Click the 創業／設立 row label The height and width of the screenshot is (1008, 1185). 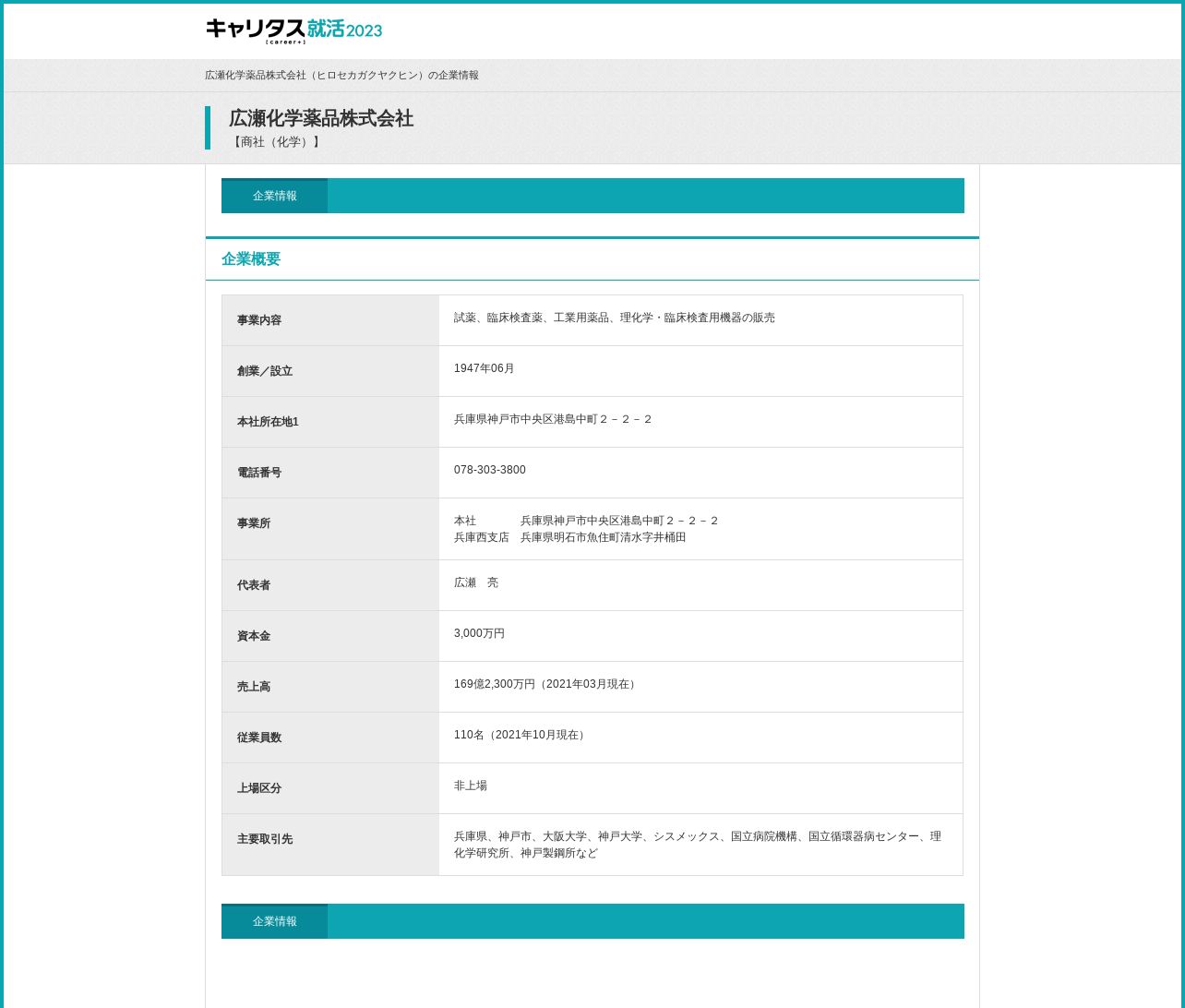265,371
